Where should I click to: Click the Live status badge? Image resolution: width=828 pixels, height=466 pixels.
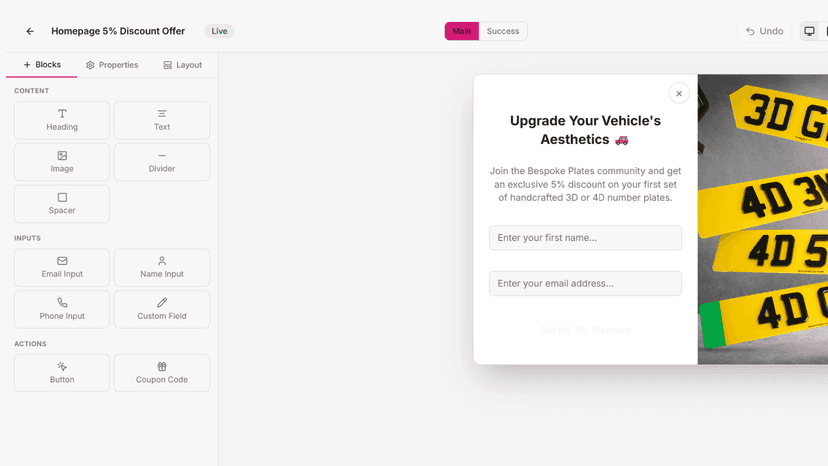pos(219,31)
